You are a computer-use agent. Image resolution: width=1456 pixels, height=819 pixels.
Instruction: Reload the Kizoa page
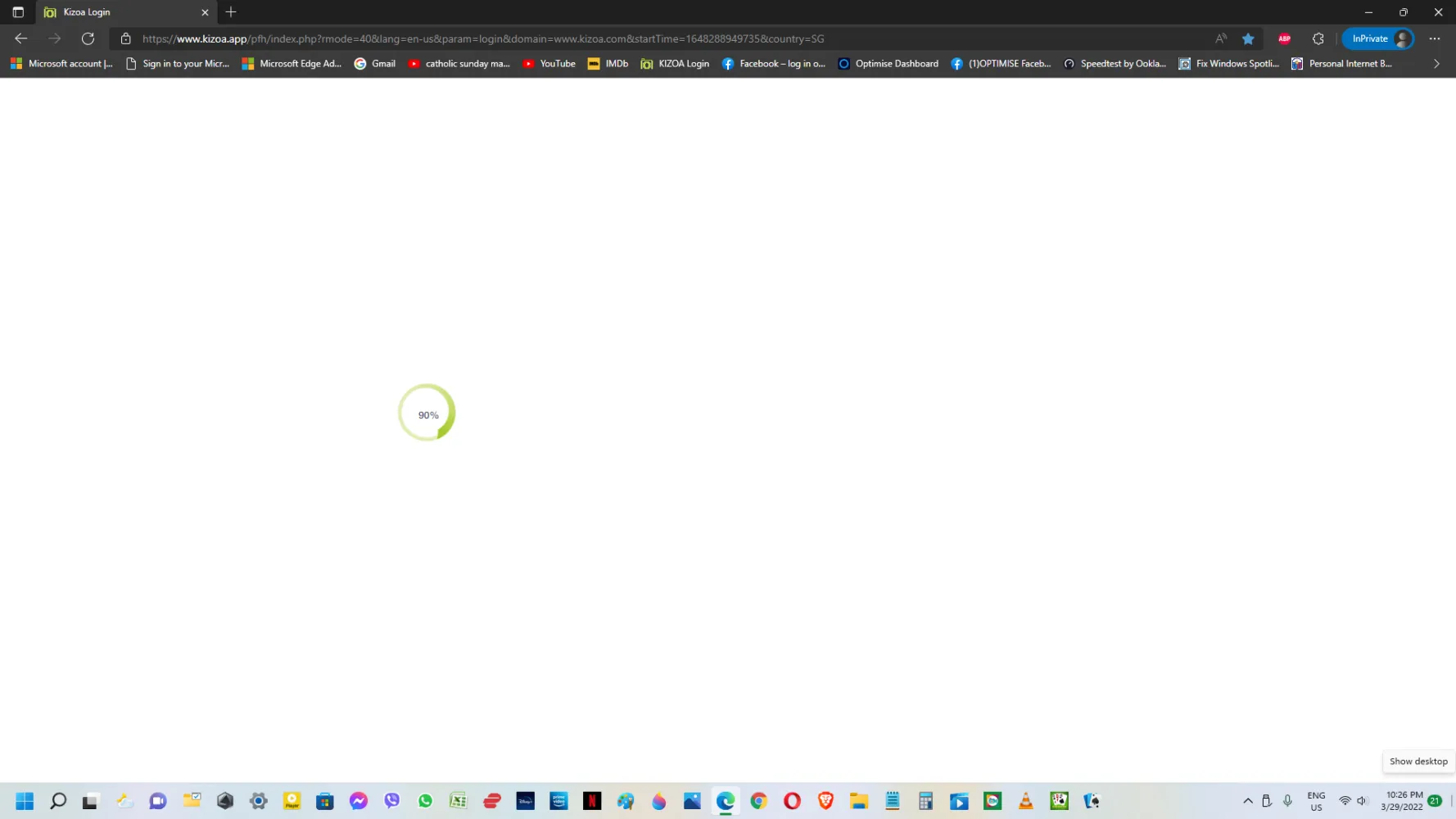88,38
